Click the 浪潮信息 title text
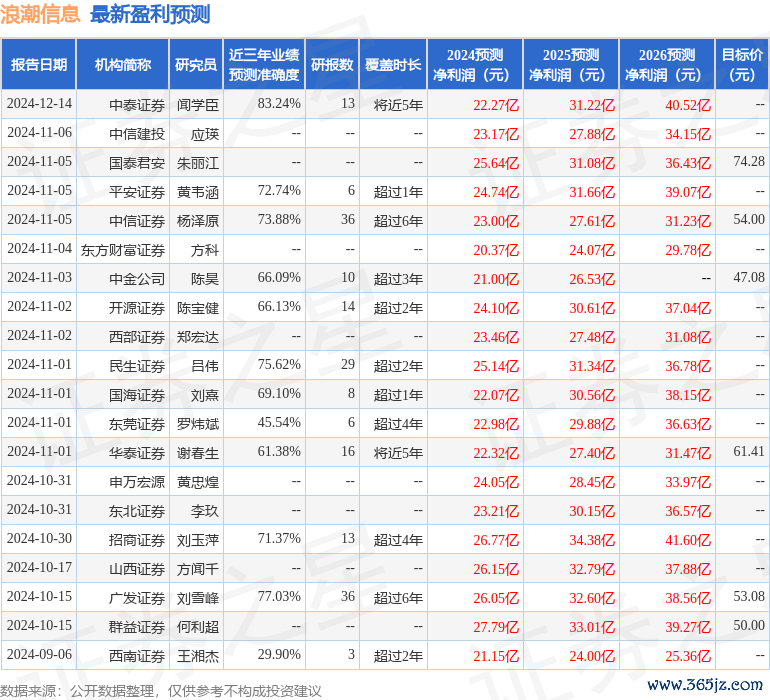The width and height of the screenshot is (770, 700). point(40,14)
